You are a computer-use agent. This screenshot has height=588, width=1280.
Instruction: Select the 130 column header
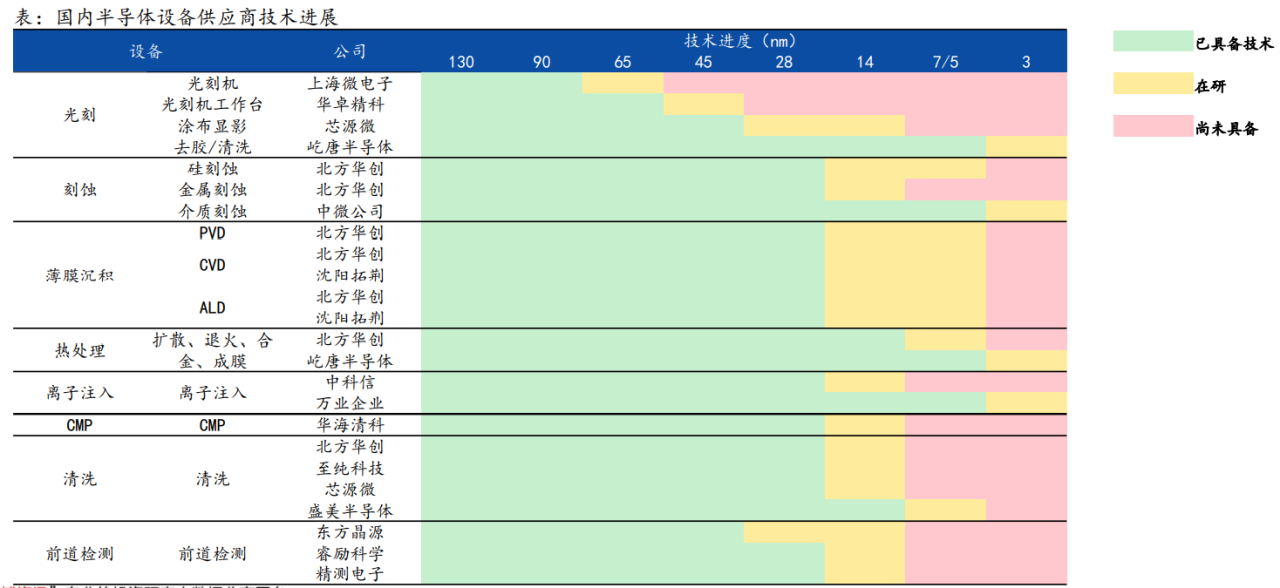click(x=460, y=62)
